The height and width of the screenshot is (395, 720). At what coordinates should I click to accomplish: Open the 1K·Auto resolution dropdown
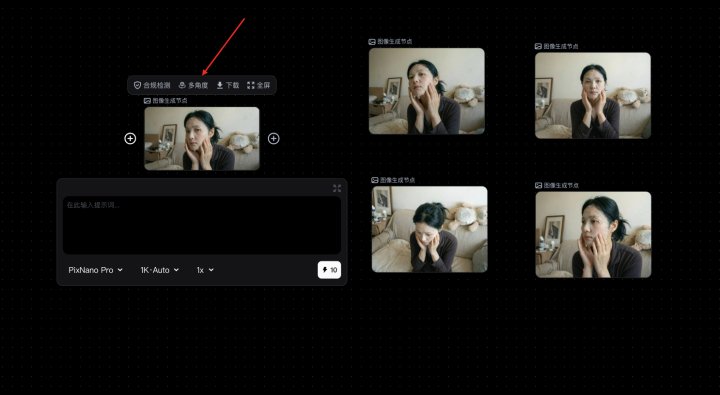click(159, 270)
